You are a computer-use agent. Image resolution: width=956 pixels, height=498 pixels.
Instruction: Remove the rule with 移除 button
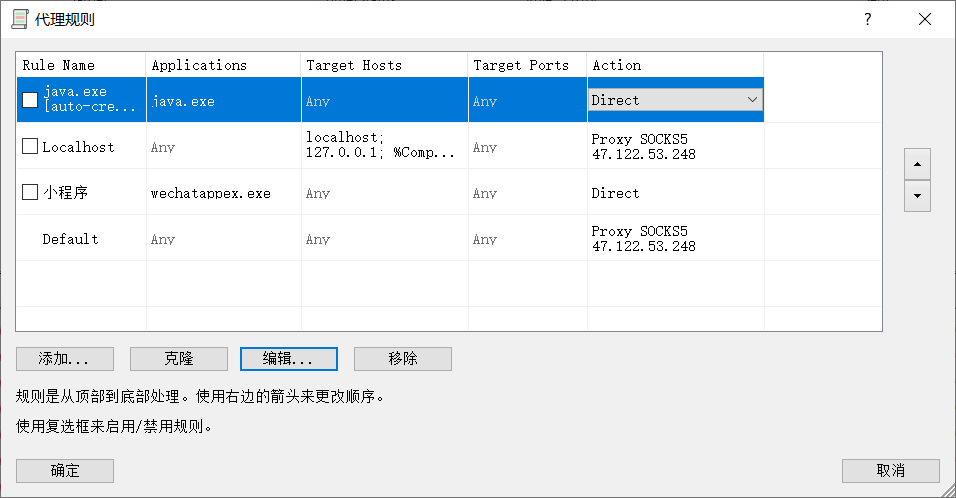click(403, 359)
